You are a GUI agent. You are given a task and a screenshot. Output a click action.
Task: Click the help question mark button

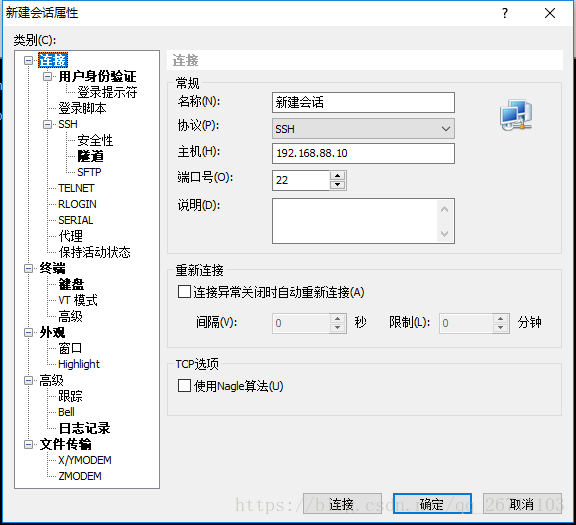[x=505, y=13]
